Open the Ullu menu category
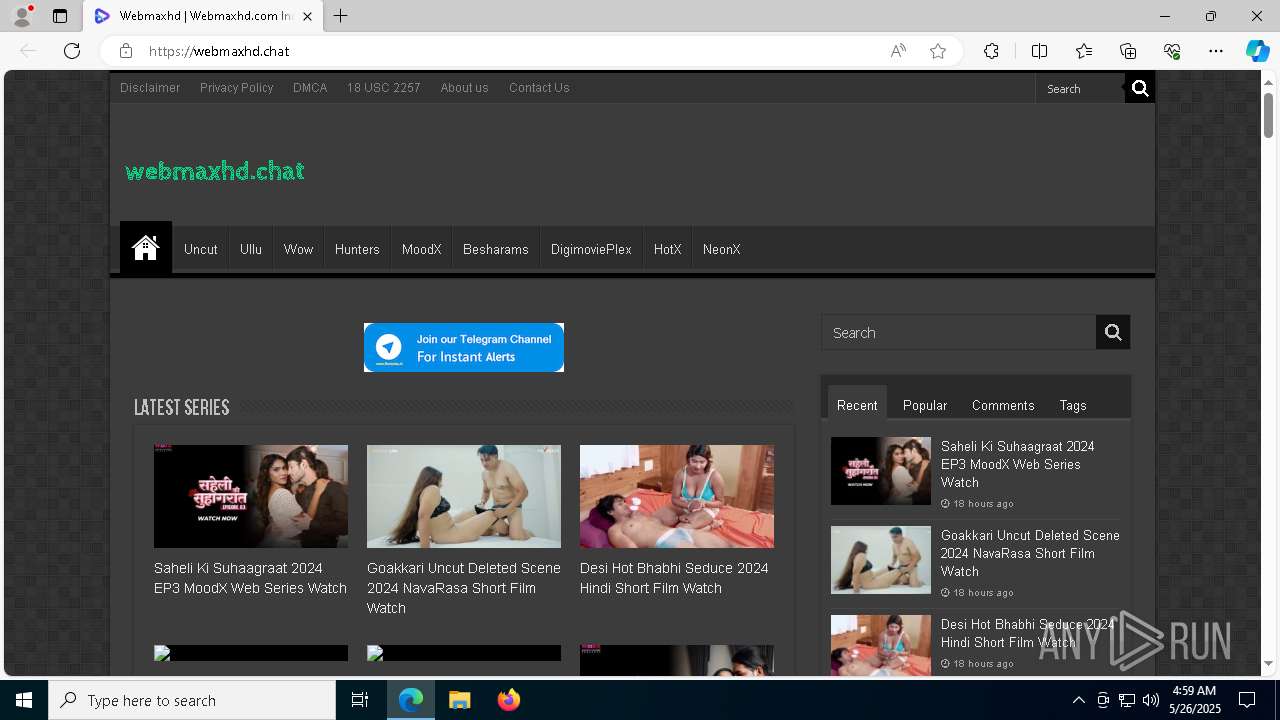The height and width of the screenshot is (720, 1280). [251, 249]
